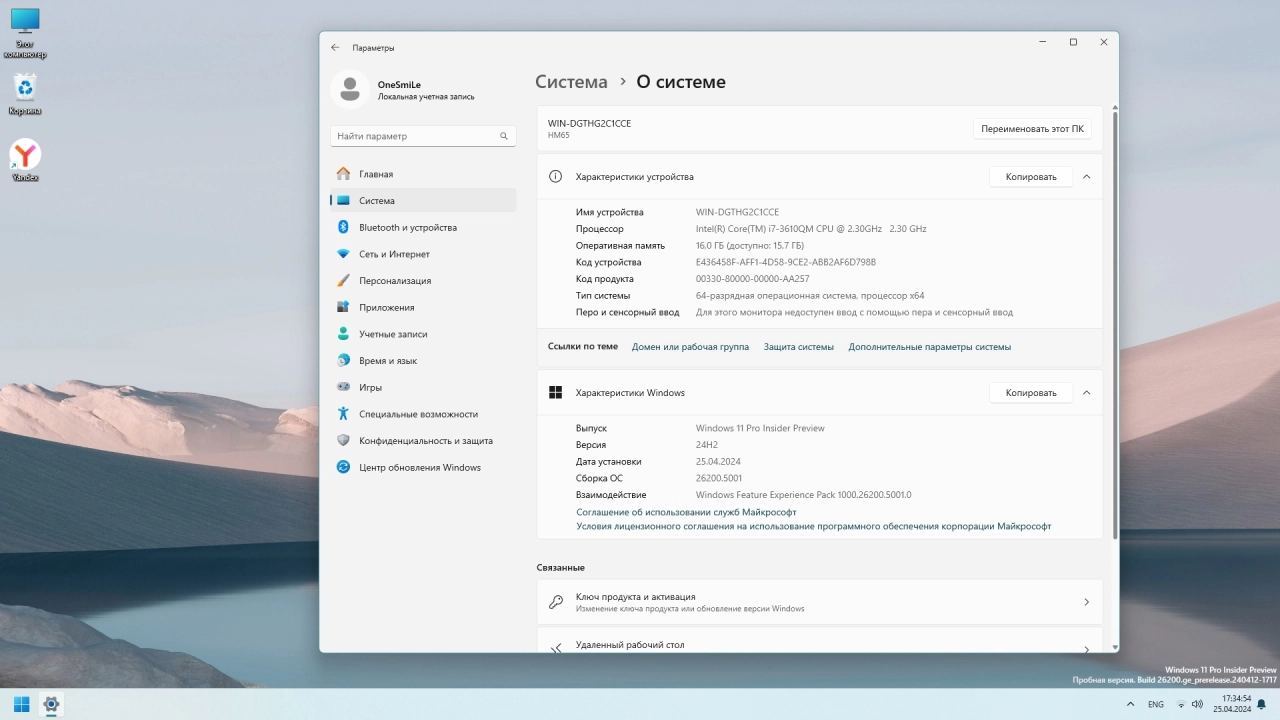The width and height of the screenshot is (1280, 720).
Task: Open Защита системы link
Action: (x=799, y=347)
